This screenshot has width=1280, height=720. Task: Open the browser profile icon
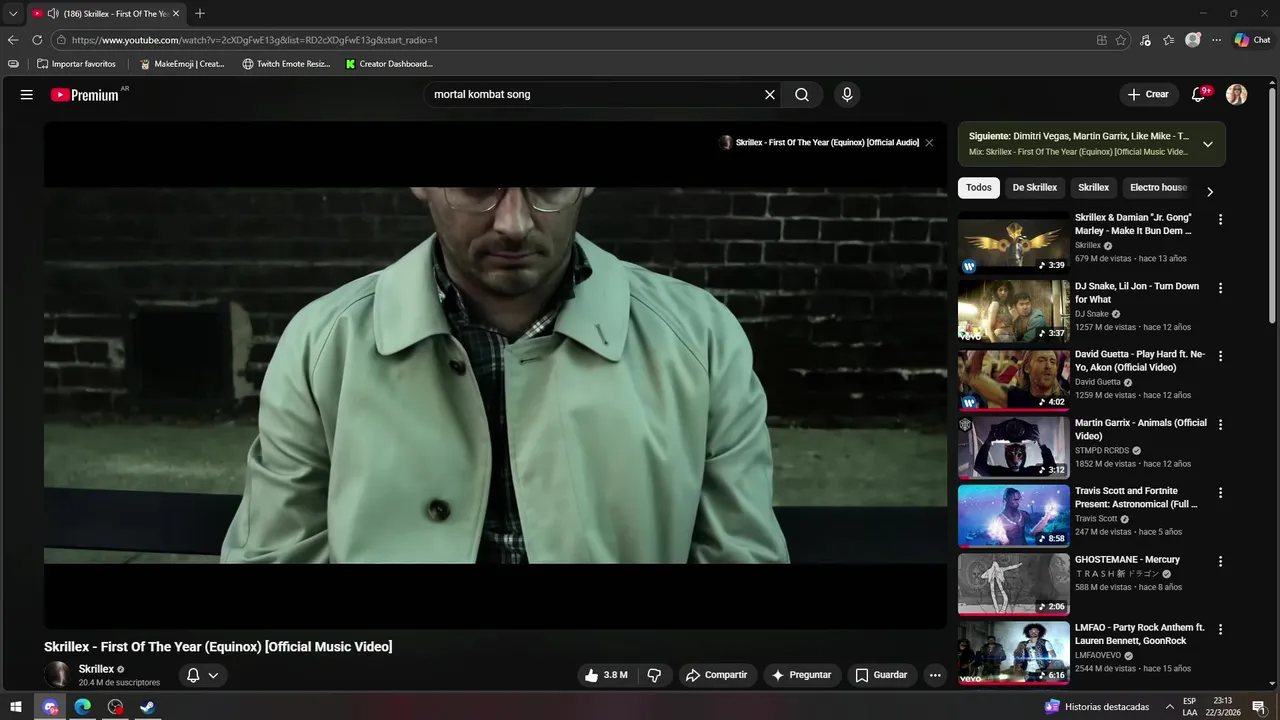[x=1193, y=40]
